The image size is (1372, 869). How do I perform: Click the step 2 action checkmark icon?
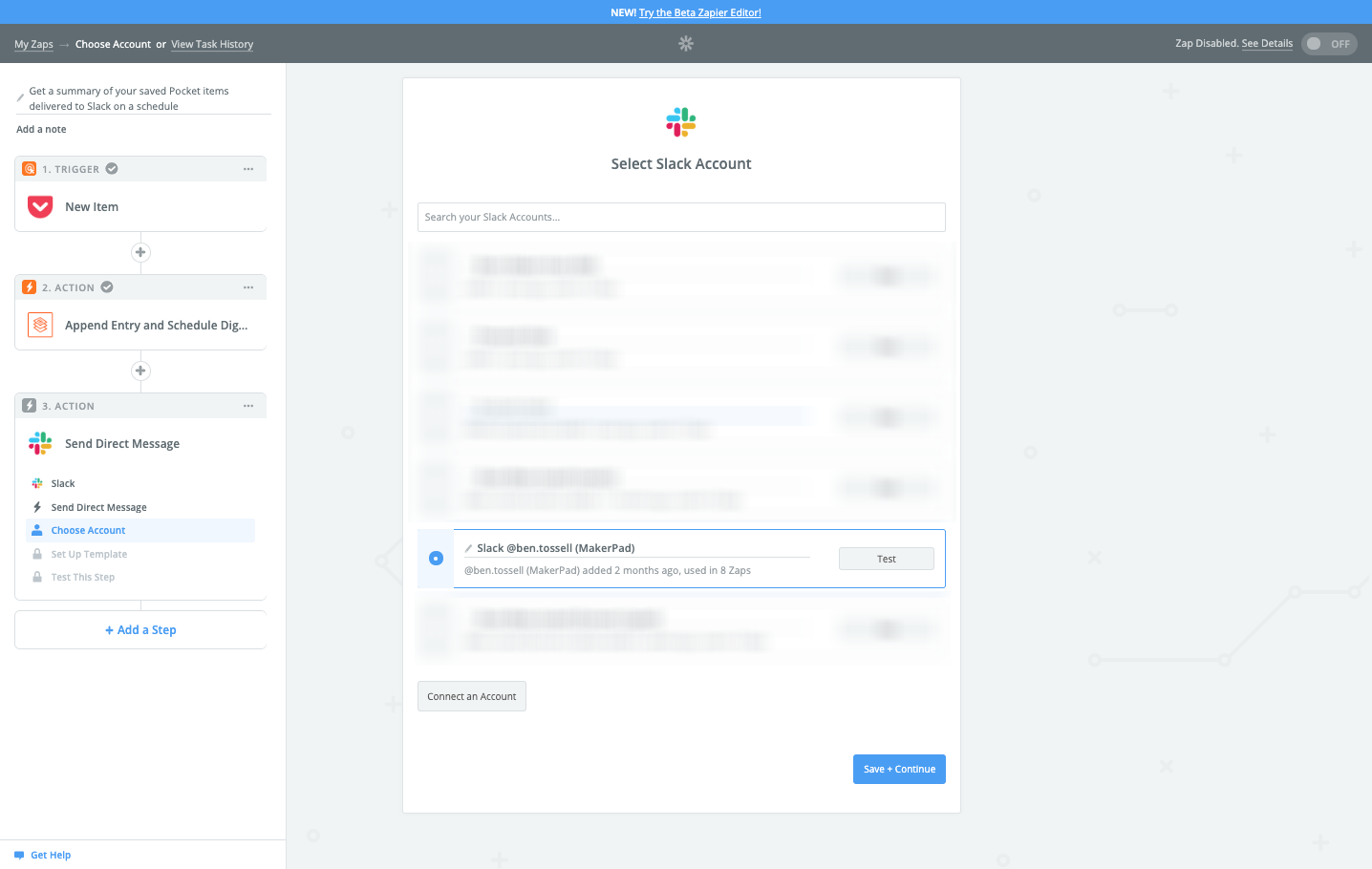(x=107, y=287)
